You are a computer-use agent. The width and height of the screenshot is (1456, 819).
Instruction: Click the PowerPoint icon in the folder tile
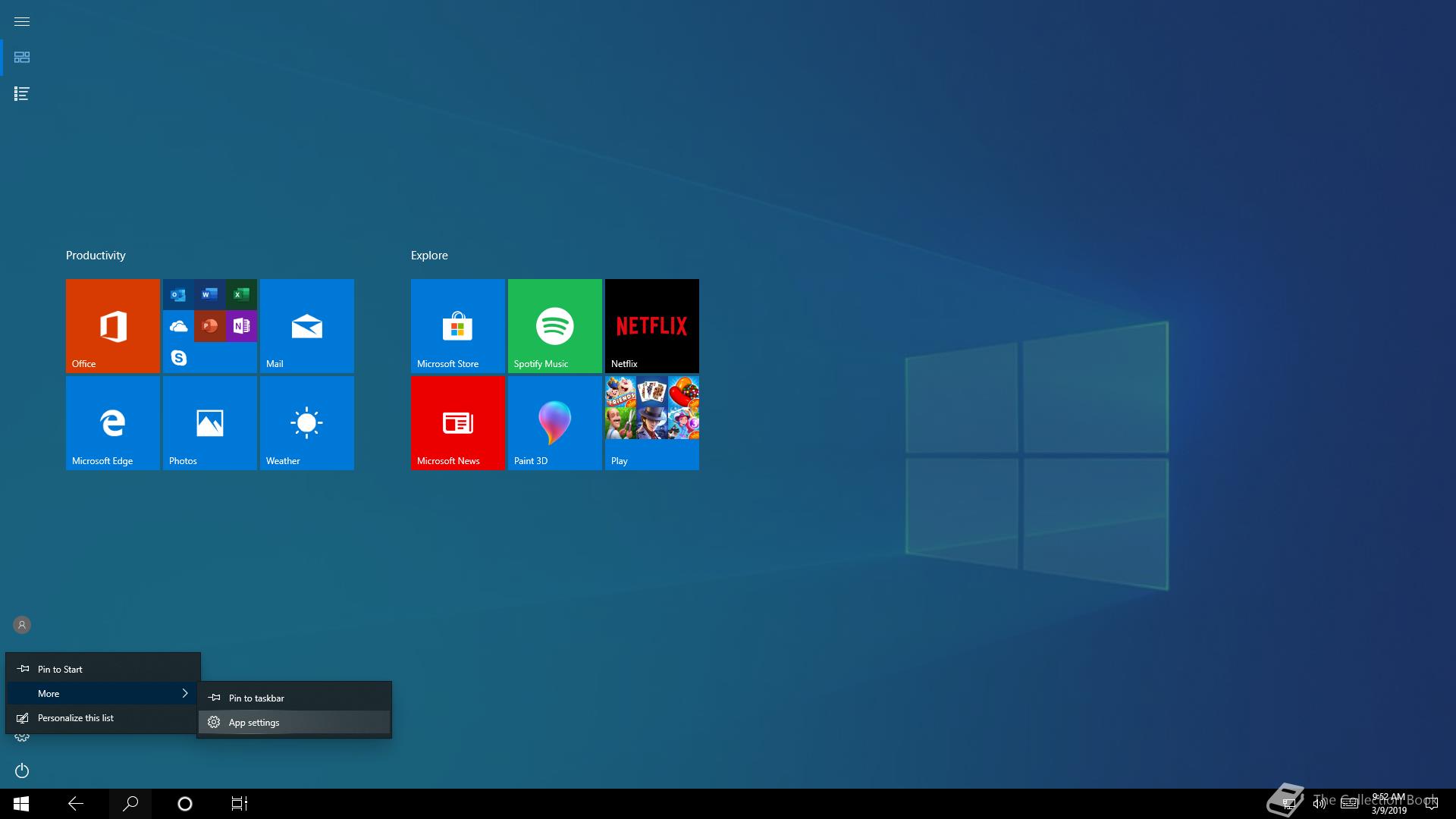pyautogui.click(x=210, y=326)
